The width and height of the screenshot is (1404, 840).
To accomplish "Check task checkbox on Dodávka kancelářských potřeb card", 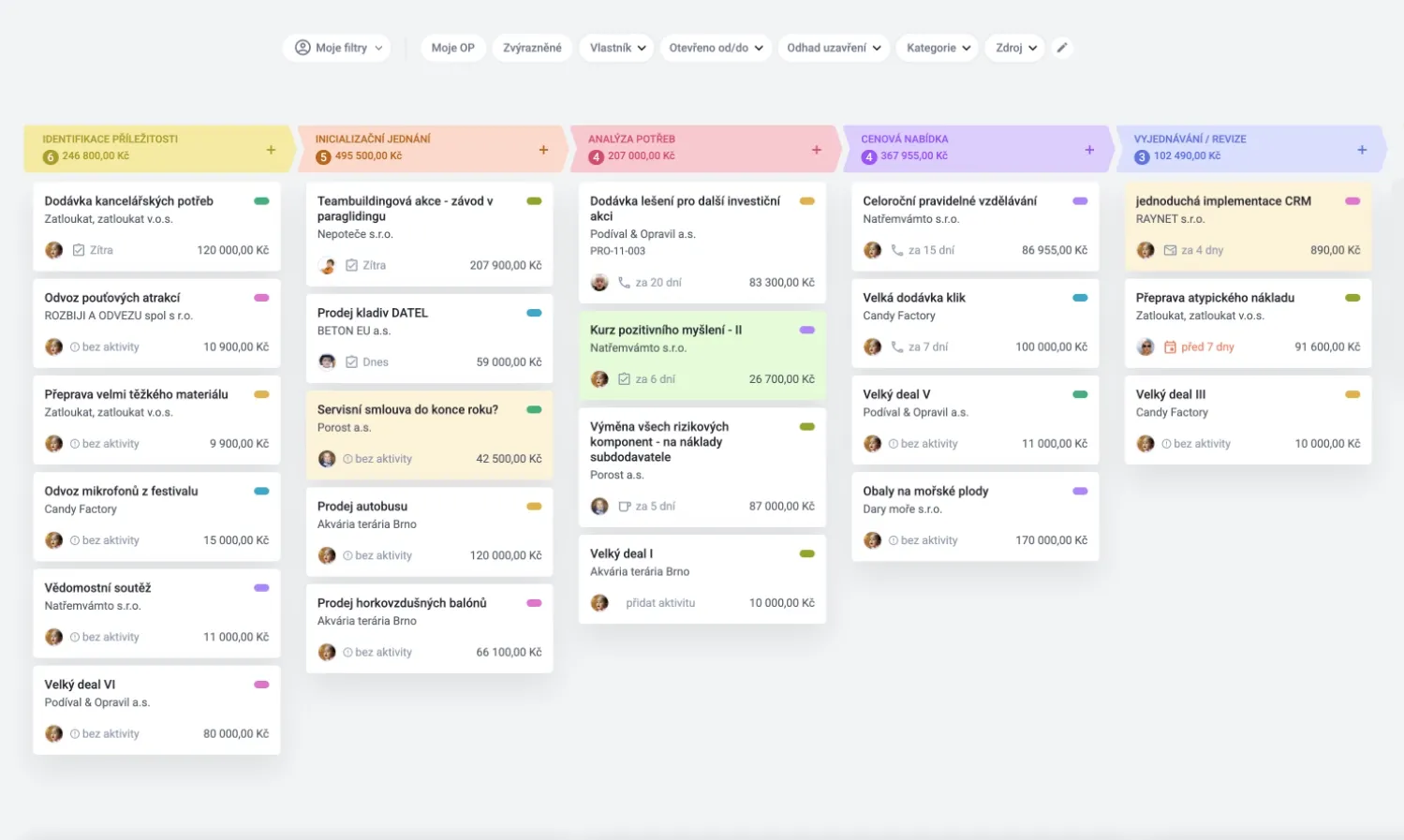I will click(x=79, y=250).
